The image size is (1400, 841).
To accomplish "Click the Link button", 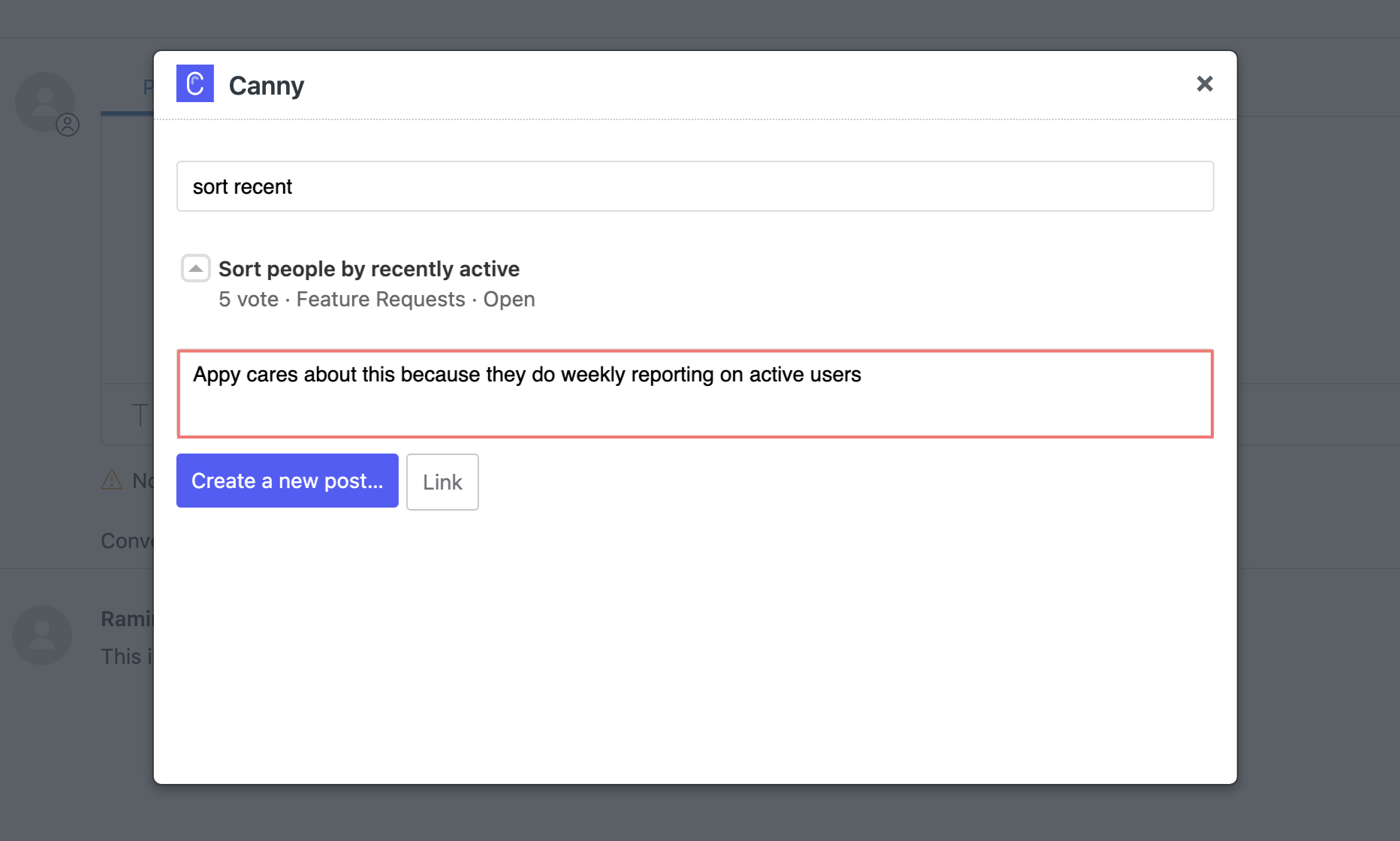I will tap(442, 482).
